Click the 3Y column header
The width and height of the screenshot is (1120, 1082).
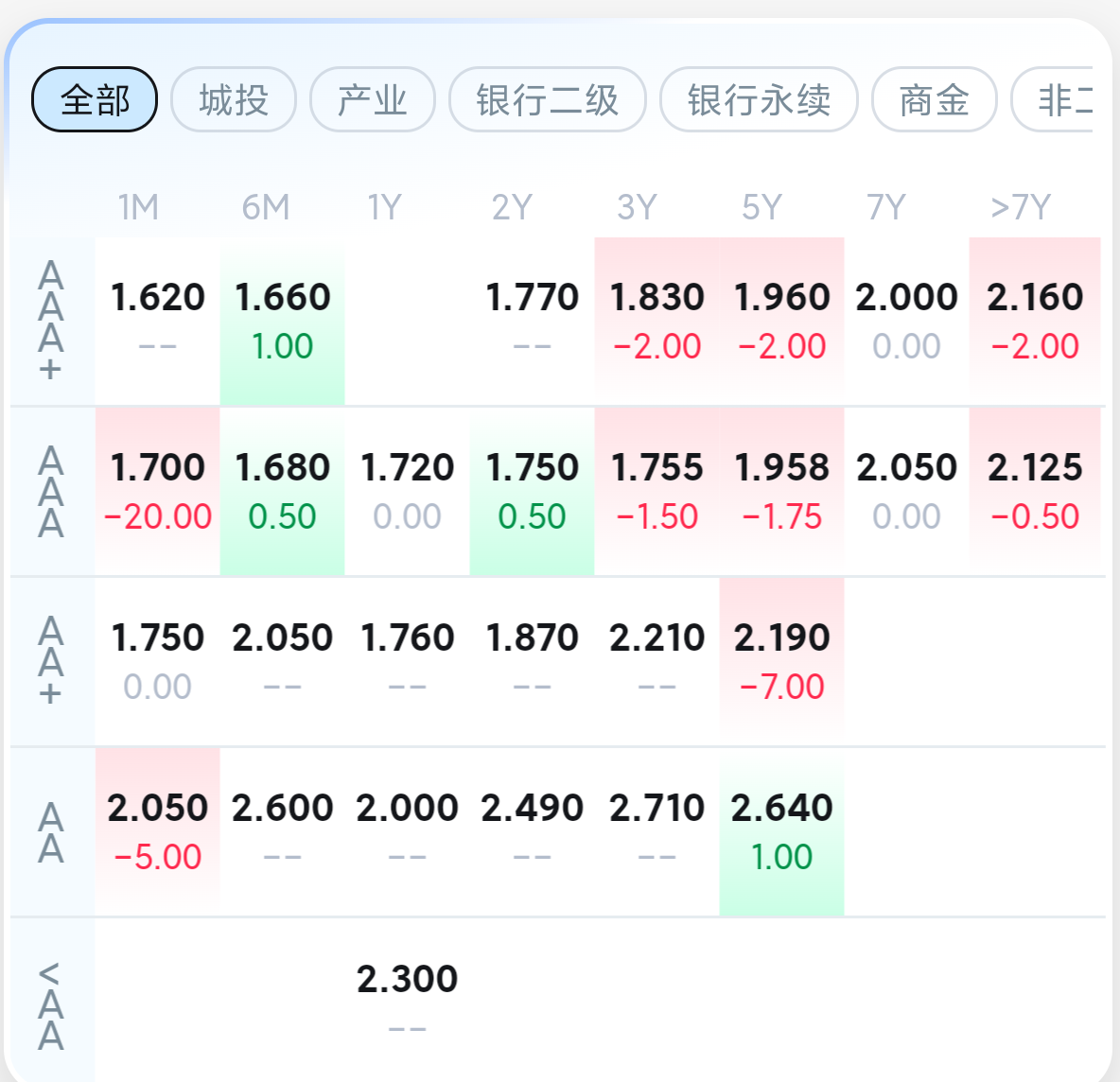tap(637, 208)
